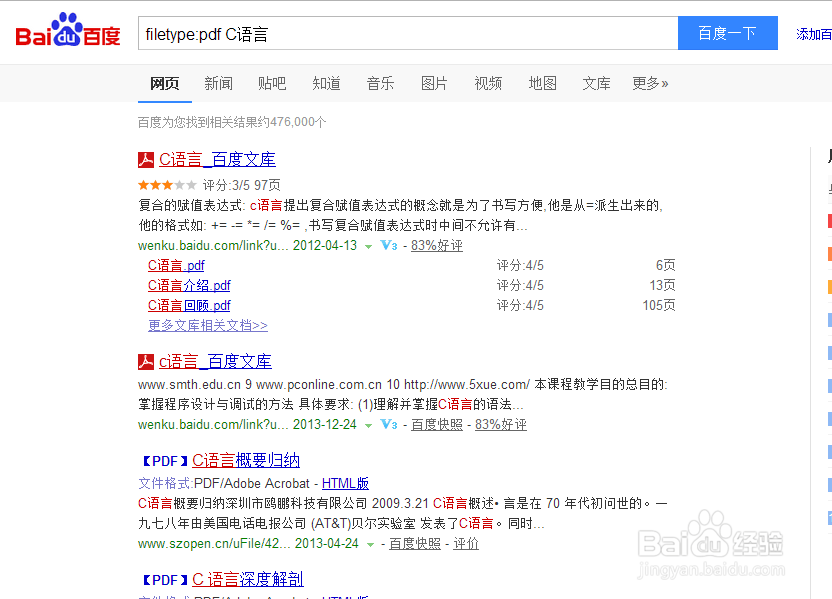Screen dimensions: 832x599
Task: Open the C 语言深度解剖 PDF result
Action: pyautogui.click(x=248, y=579)
